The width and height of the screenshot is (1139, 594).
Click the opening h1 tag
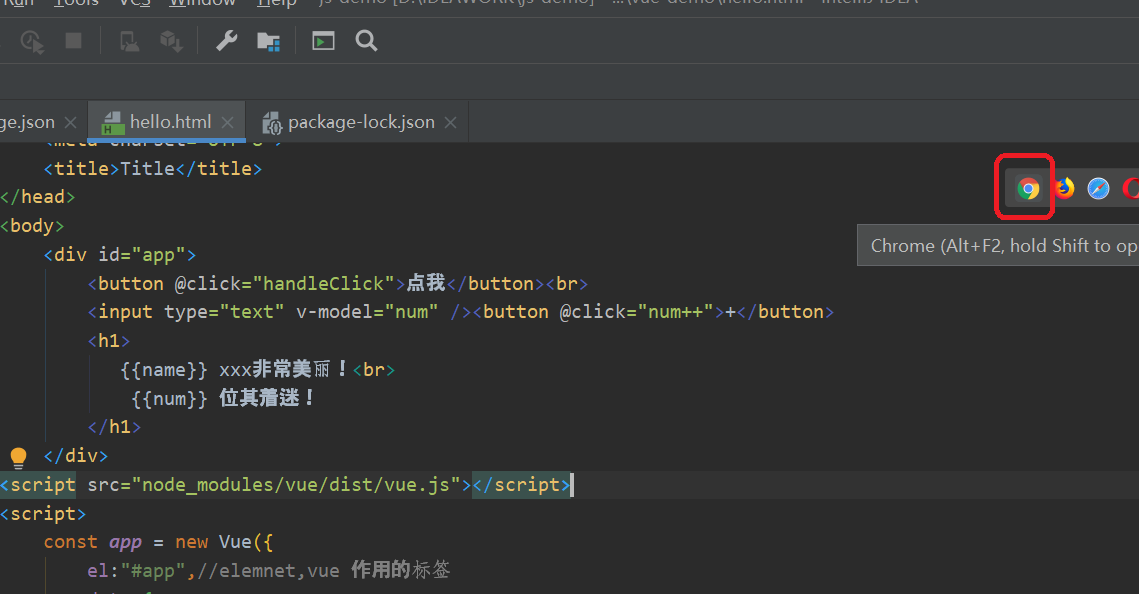coord(109,341)
